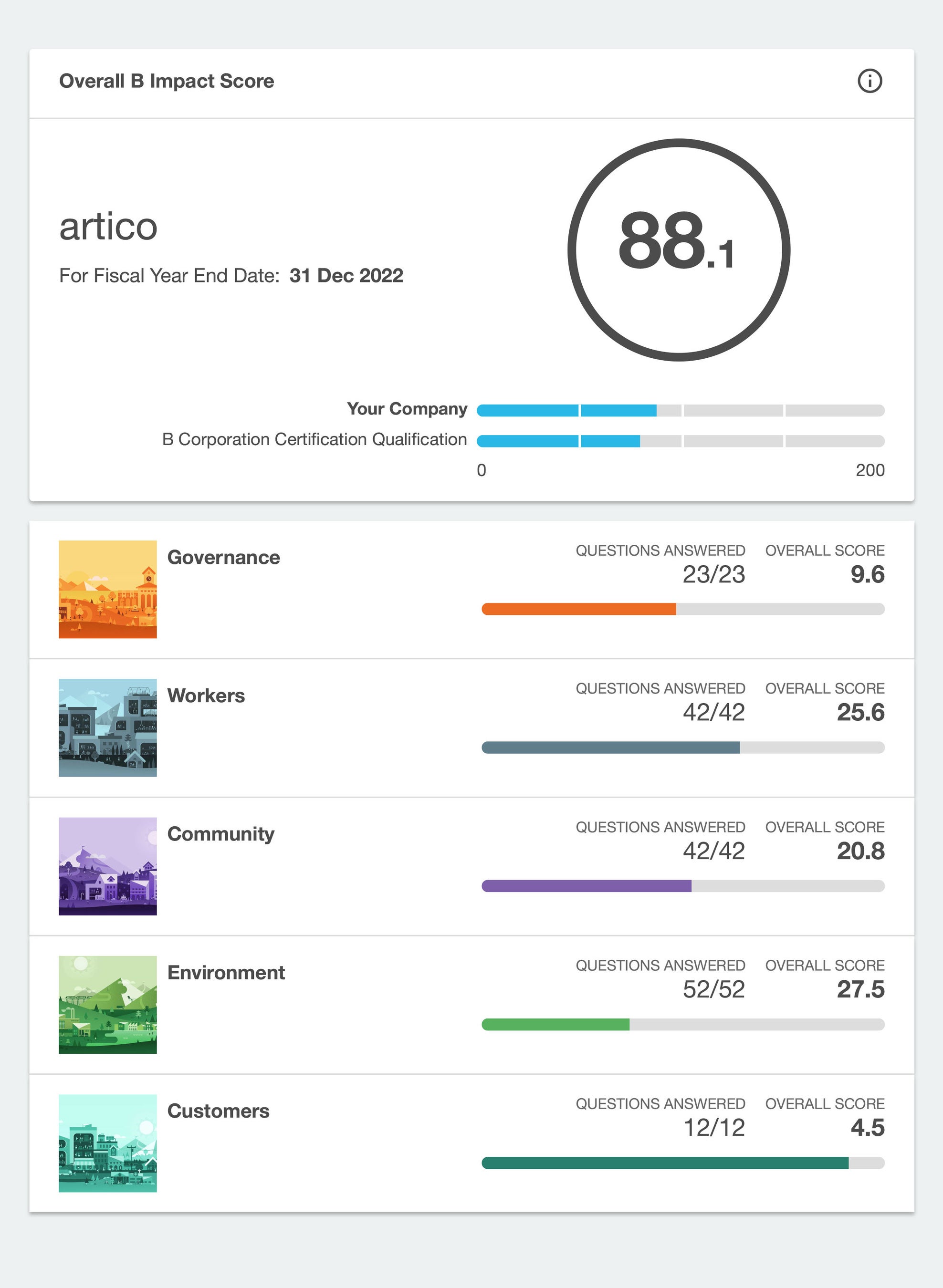Viewport: 943px width, 1288px height.
Task: Click the info icon beside Overall B Impact Score
Action: pos(870,81)
